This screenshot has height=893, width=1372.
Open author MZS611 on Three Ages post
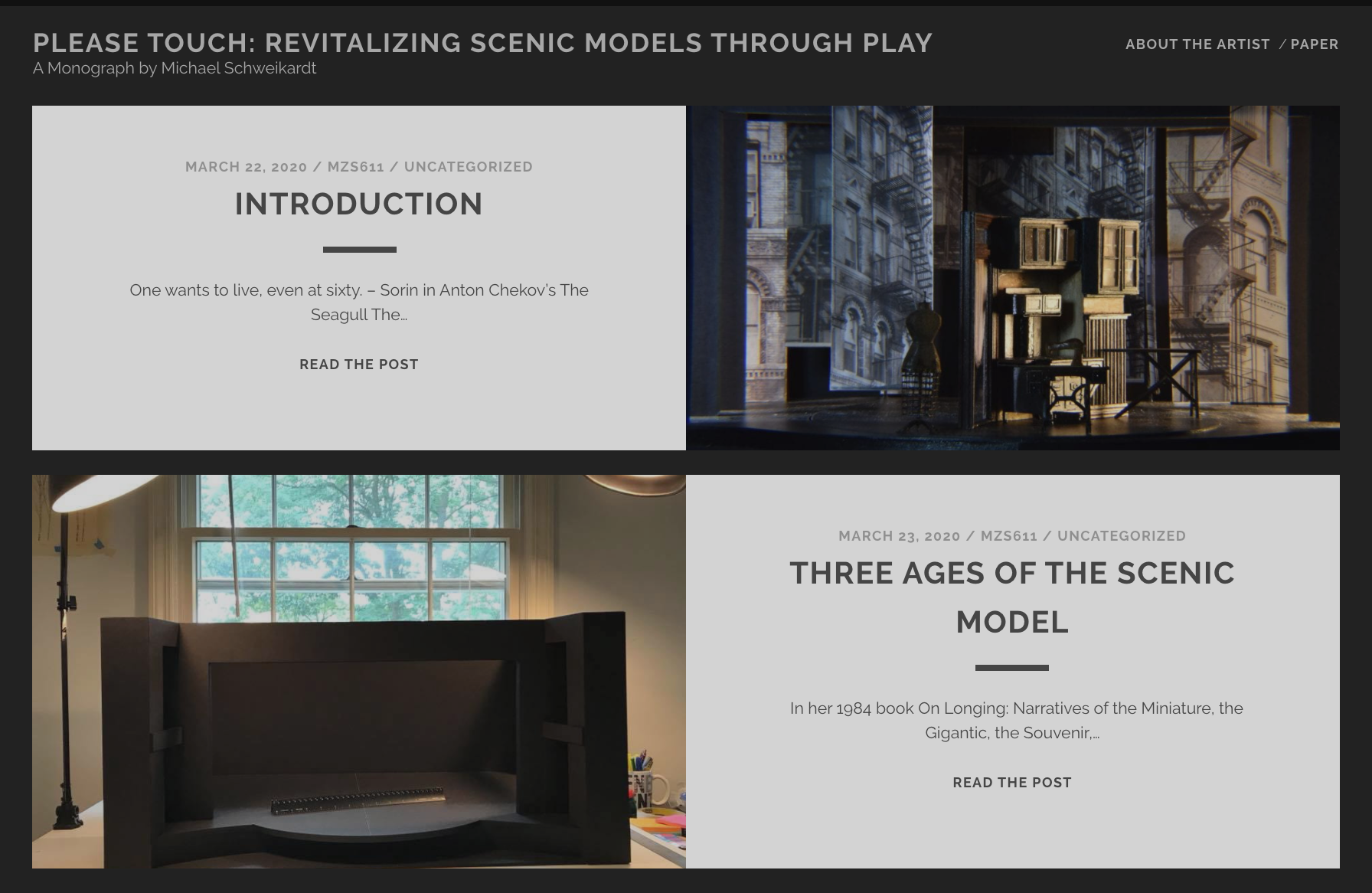(x=1009, y=536)
